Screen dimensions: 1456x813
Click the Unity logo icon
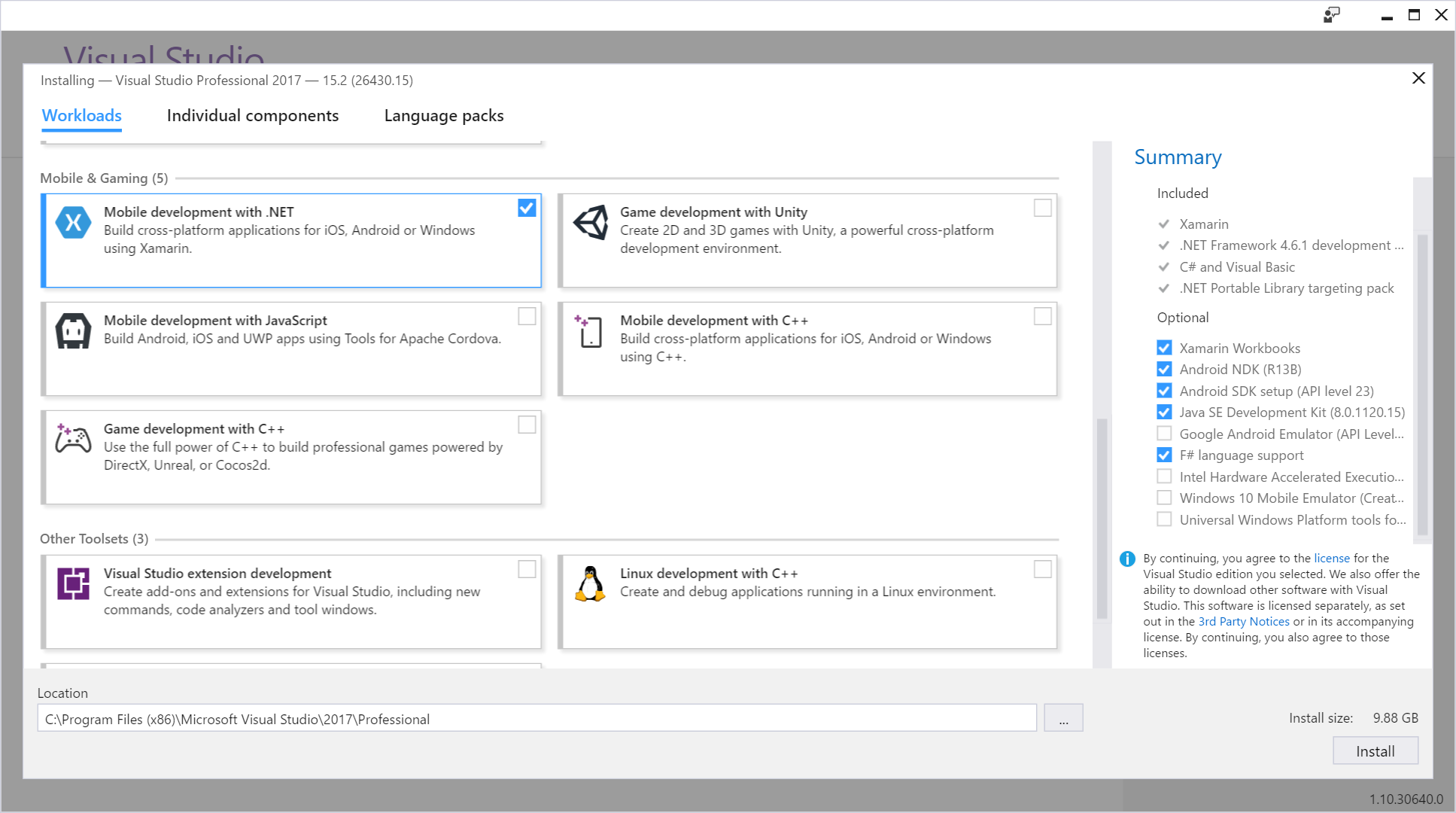click(591, 222)
